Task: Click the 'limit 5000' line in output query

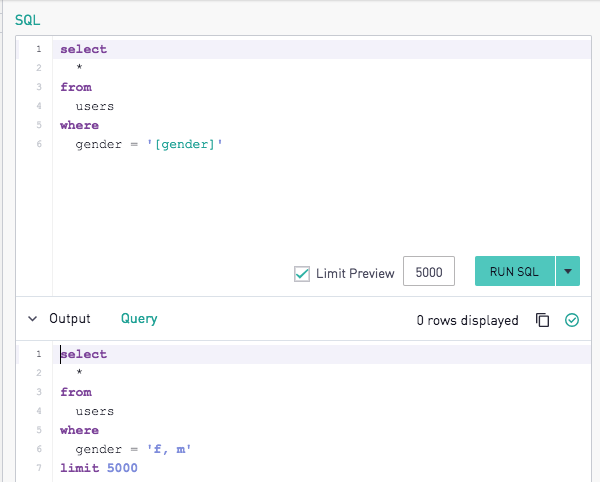Action: coord(98,469)
